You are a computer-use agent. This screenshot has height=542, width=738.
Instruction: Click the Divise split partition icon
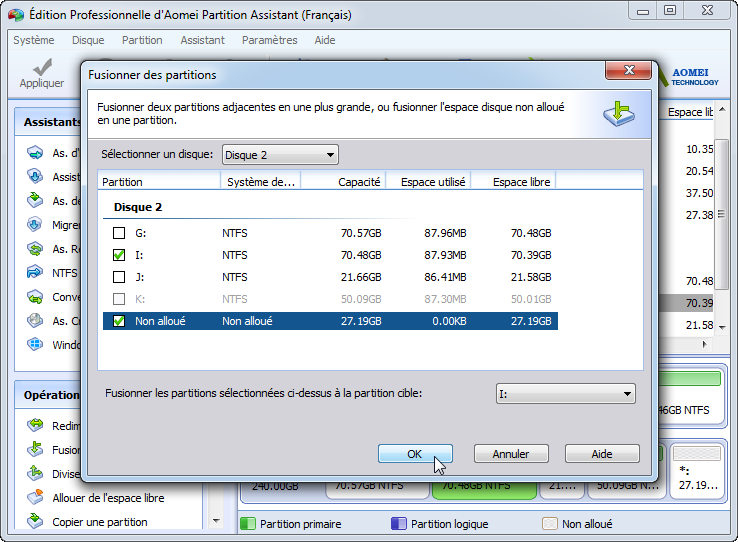pos(35,473)
